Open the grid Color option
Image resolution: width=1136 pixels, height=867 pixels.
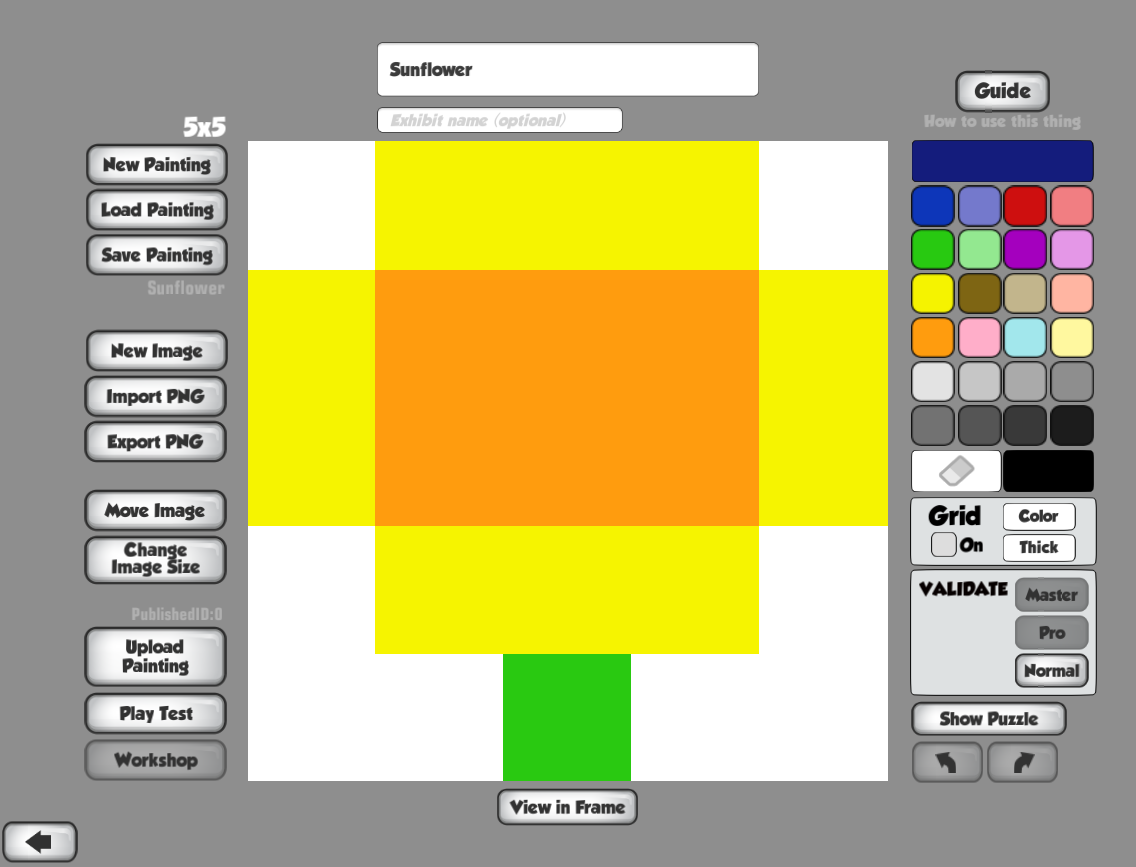(1038, 517)
